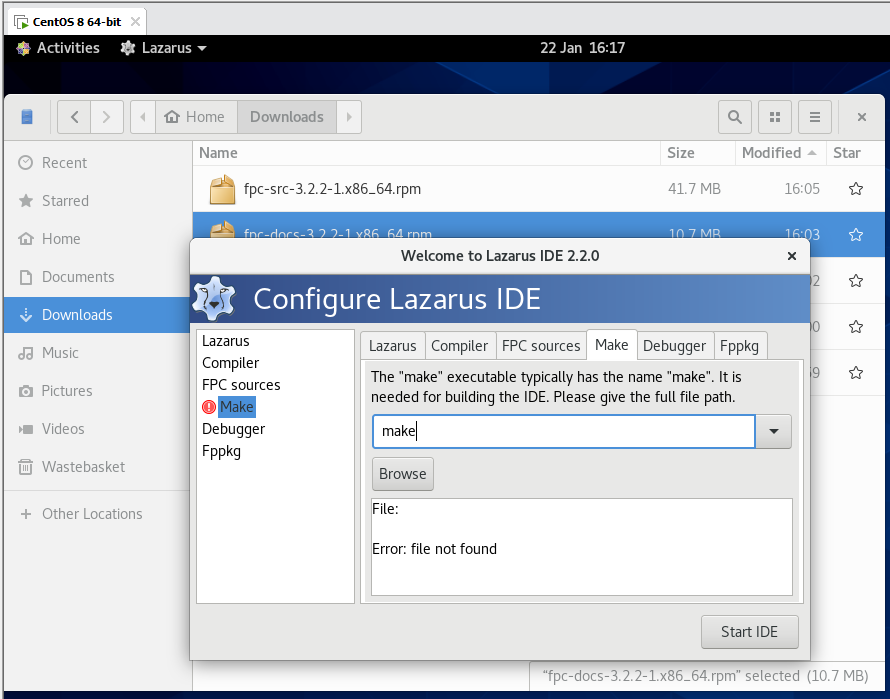Star the selected fpc-docs rpm file
890x699 pixels.
856,235
